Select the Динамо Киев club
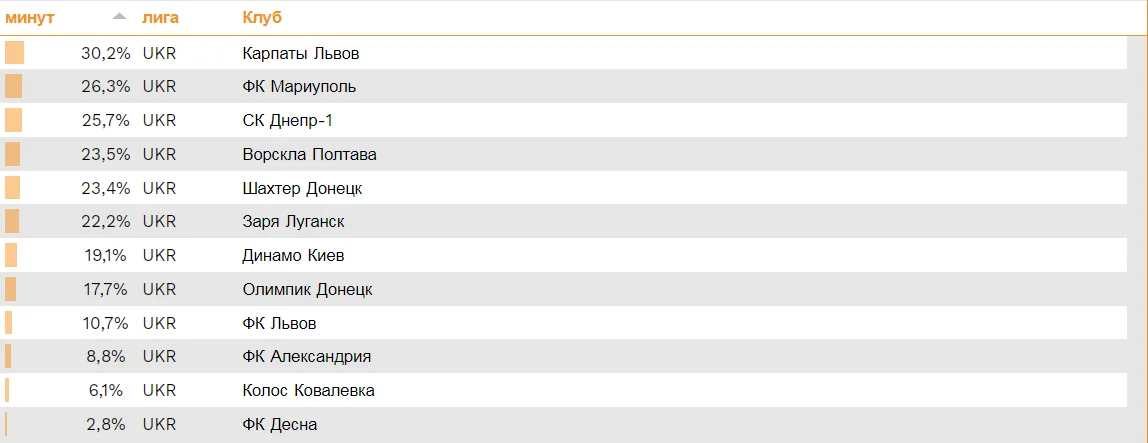Screen dimensions: 1148x443 coord(293,255)
